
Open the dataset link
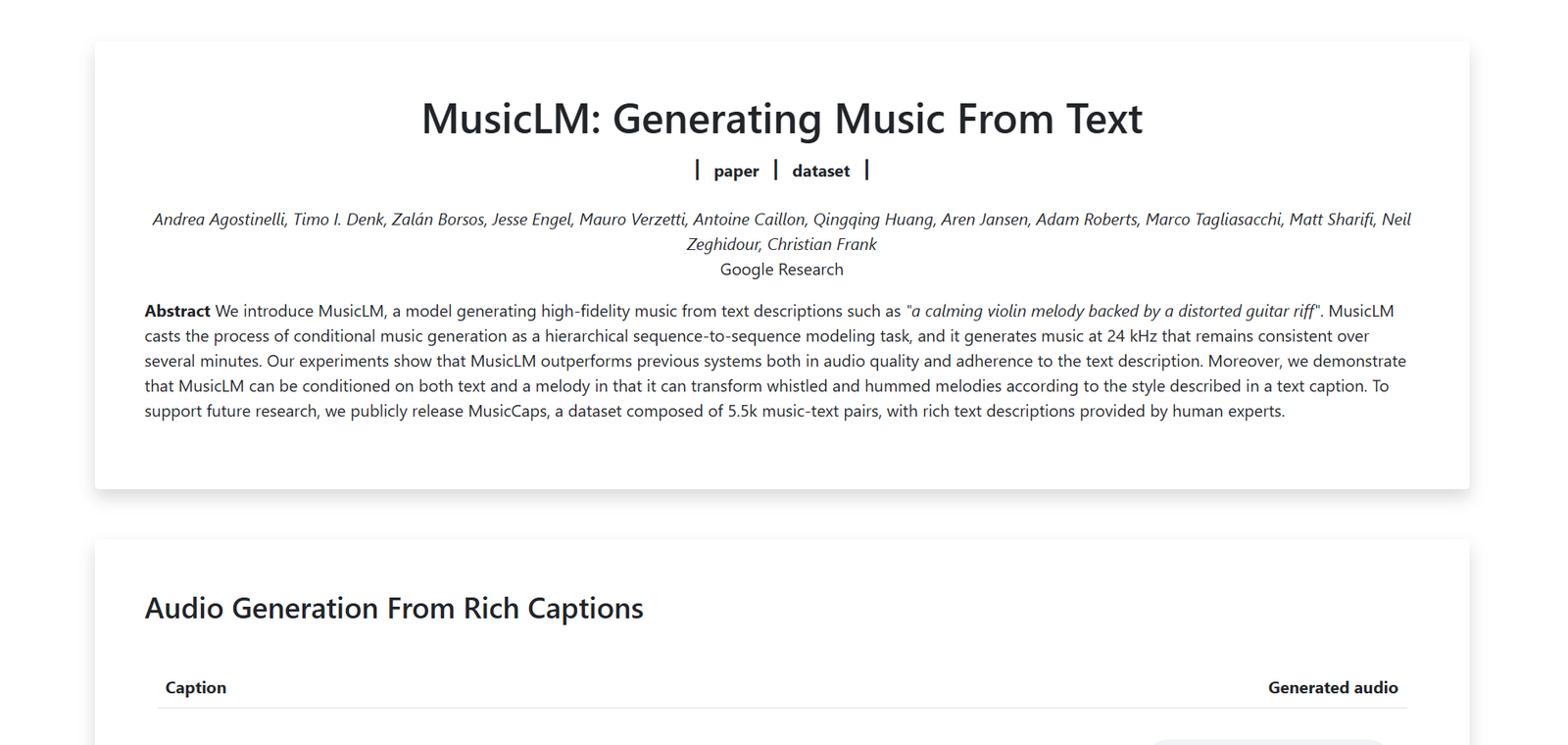(x=820, y=172)
